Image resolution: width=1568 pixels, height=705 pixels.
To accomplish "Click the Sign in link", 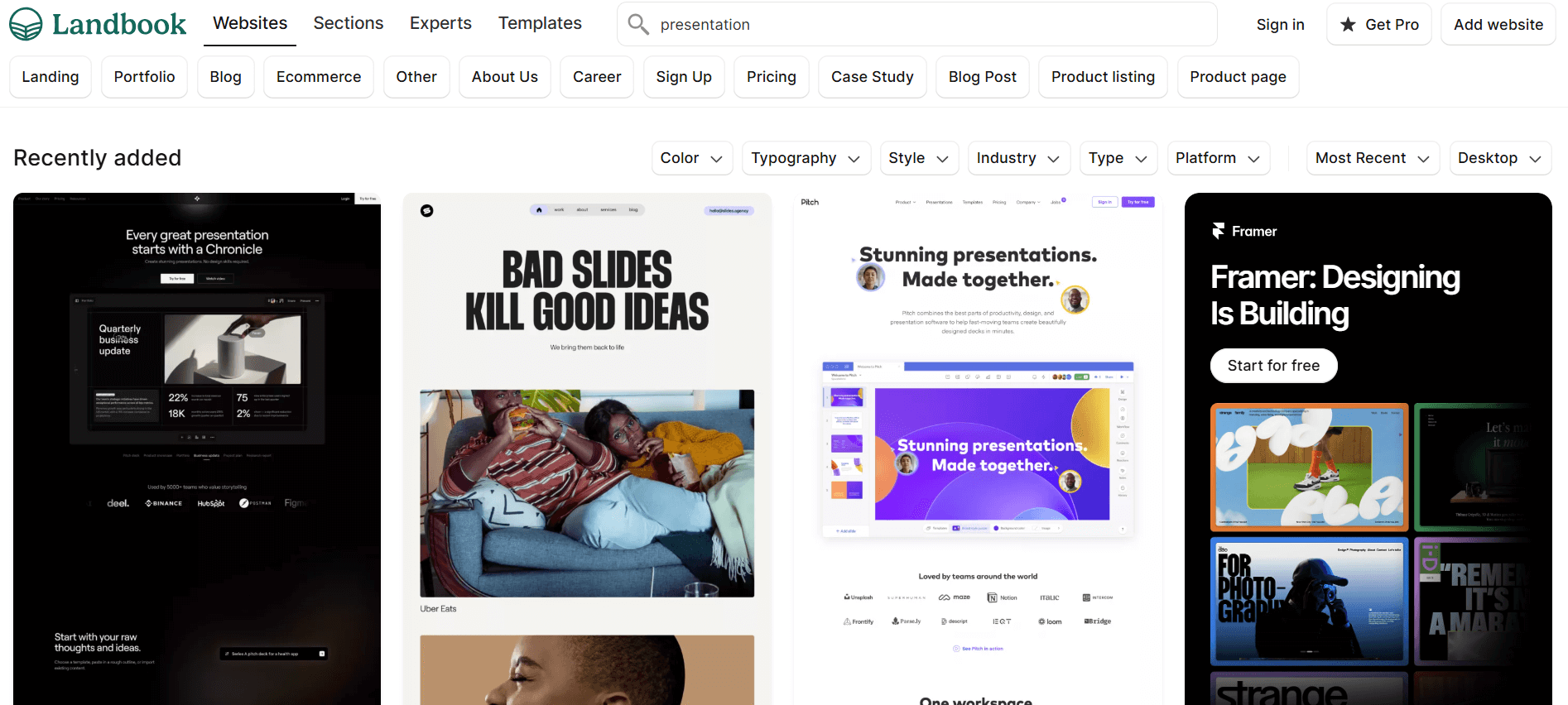I will 1280,25.
